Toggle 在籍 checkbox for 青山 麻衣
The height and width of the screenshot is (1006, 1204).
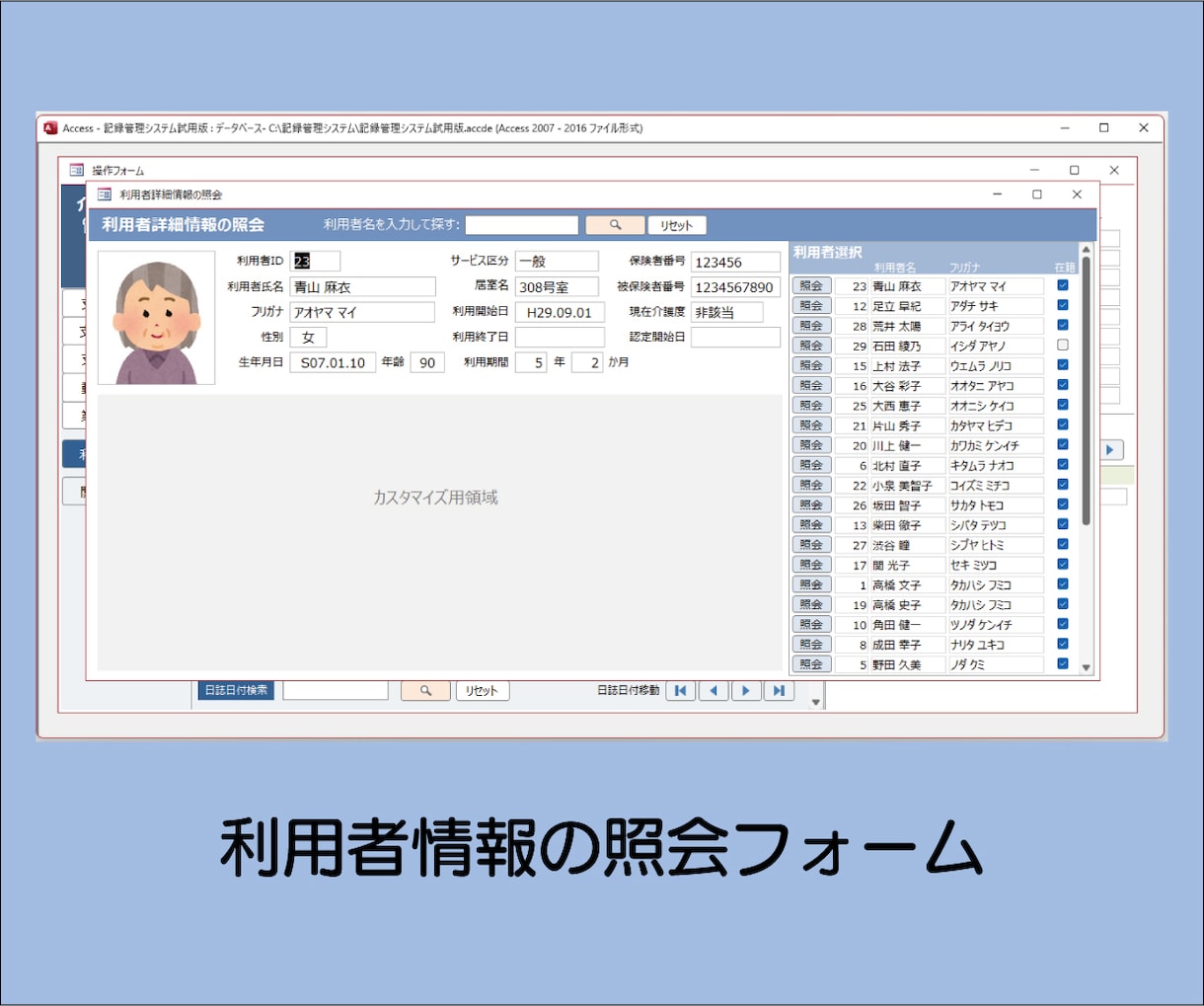(x=1063, y=285)
